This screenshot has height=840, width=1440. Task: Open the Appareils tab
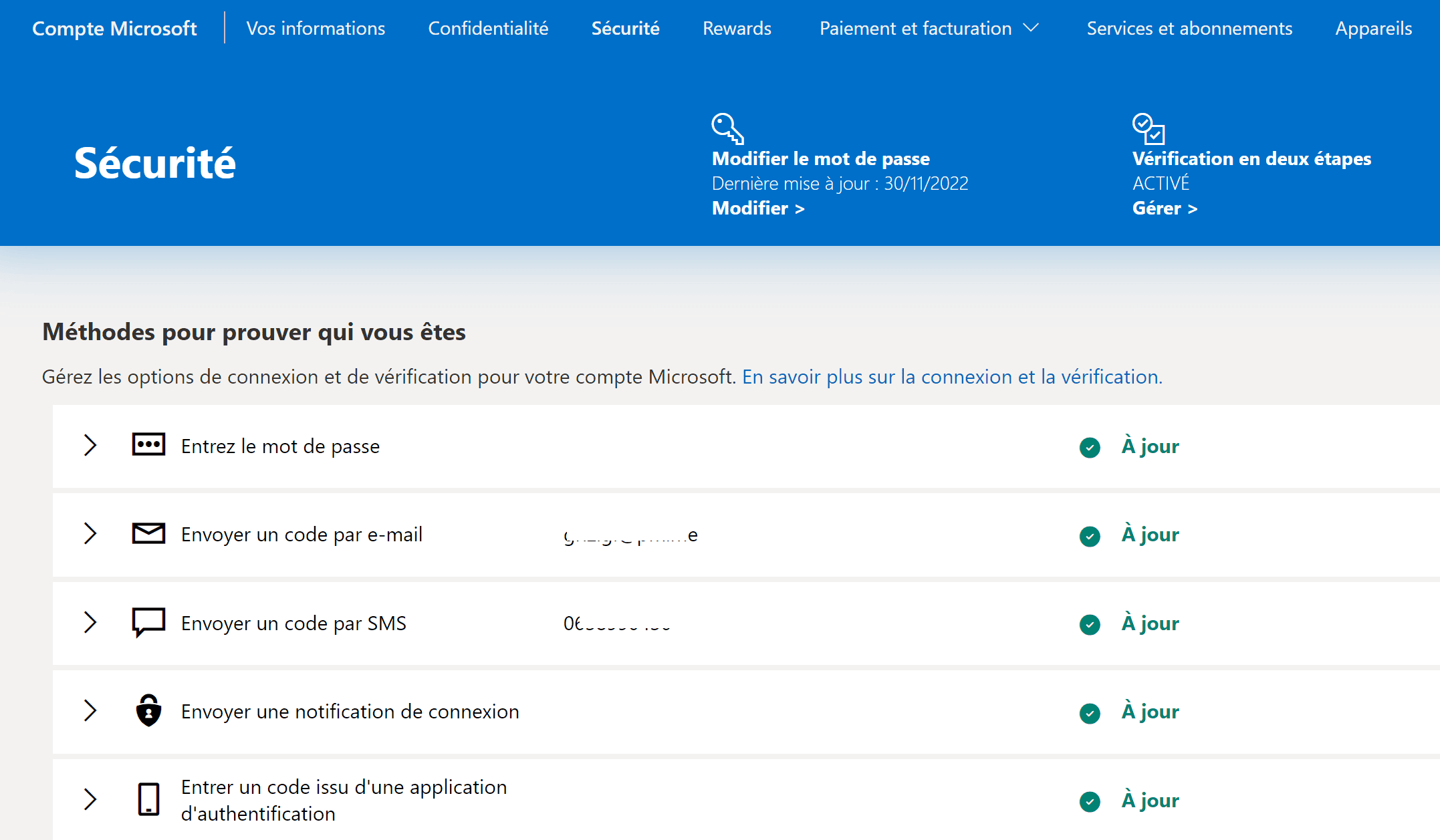[x=1373, y=28]
